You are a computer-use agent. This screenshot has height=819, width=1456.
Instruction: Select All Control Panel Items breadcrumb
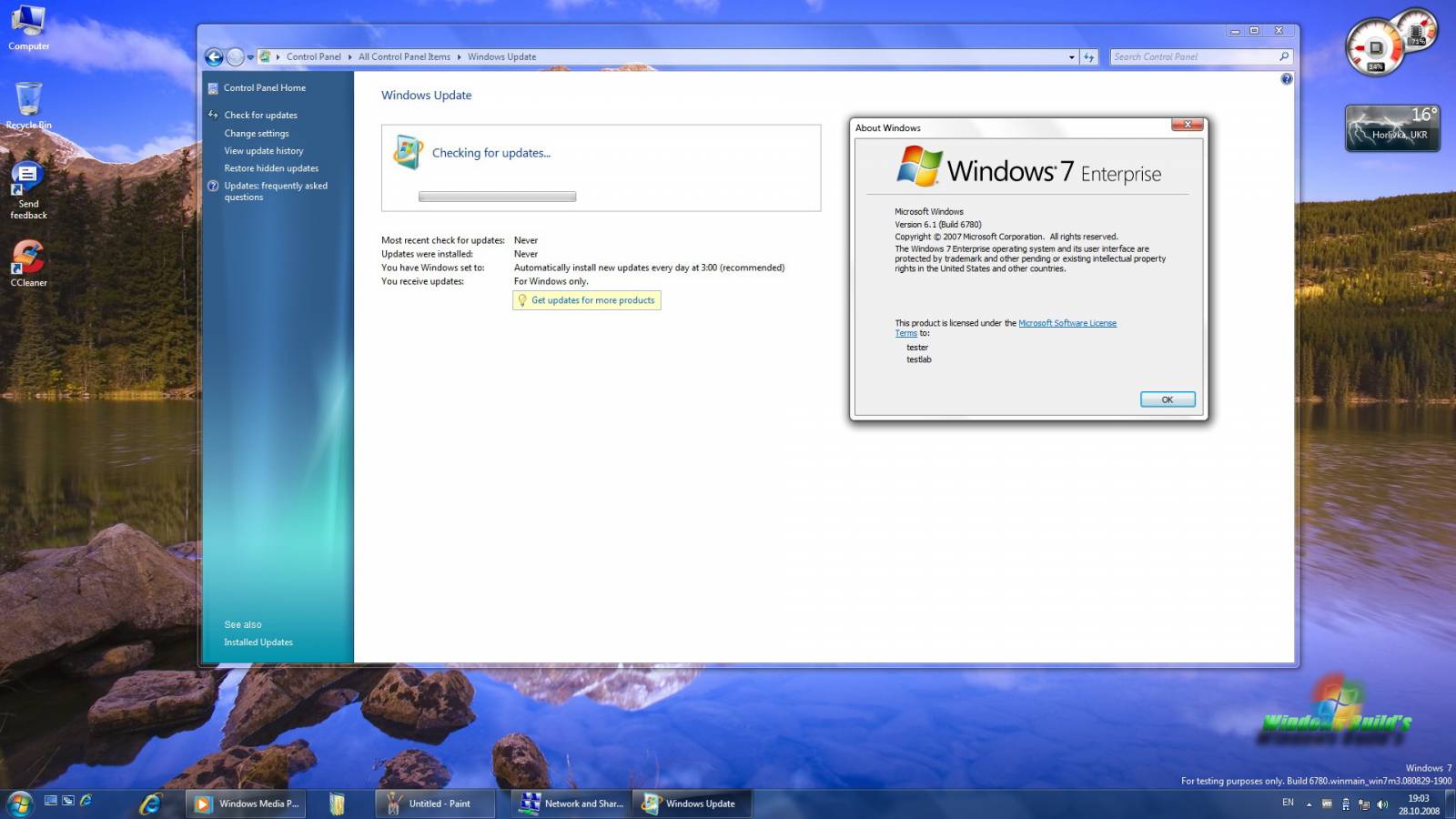click(404, 56)
